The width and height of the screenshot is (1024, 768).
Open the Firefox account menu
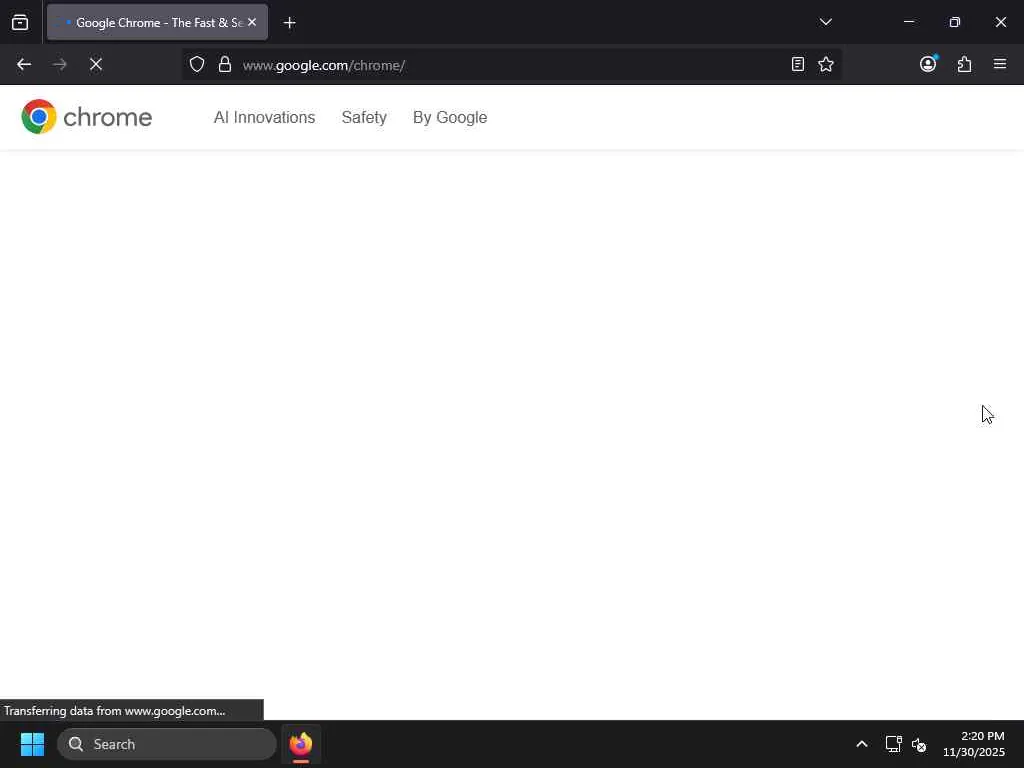pos(928,65)
